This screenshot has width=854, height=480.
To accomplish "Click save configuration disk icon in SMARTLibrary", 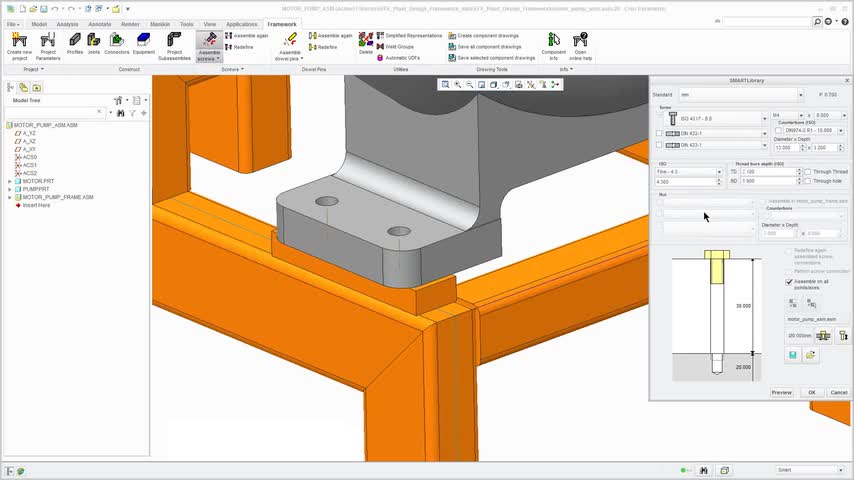I will [792, 355].
